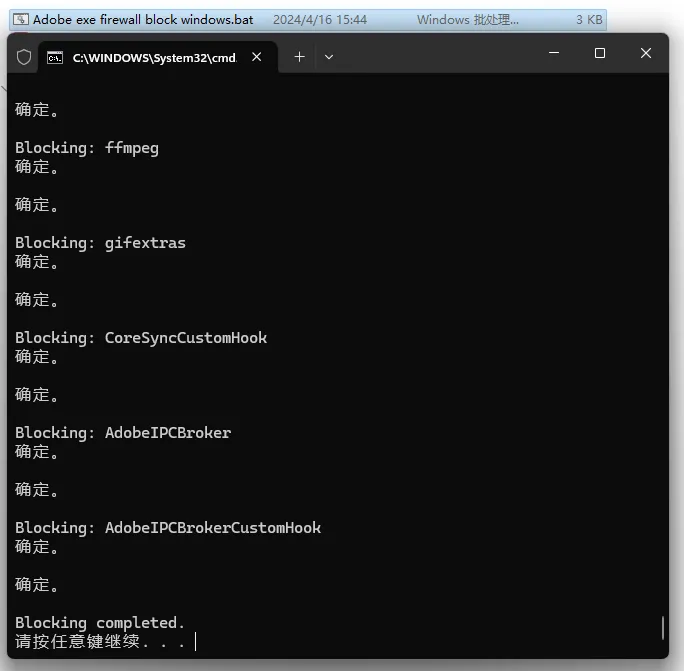The width and height of the screenshot is (684, 671).
Task: Close the C:\WINDOWS\System32\cmd tab
Action: 257,57
